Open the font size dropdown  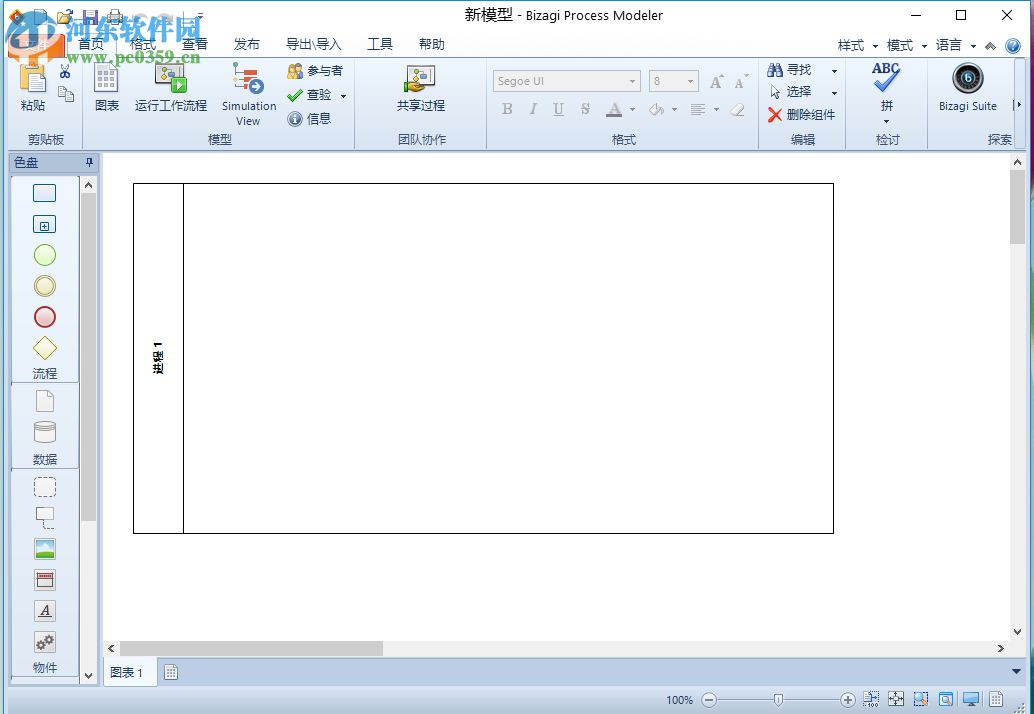point(689,80)
